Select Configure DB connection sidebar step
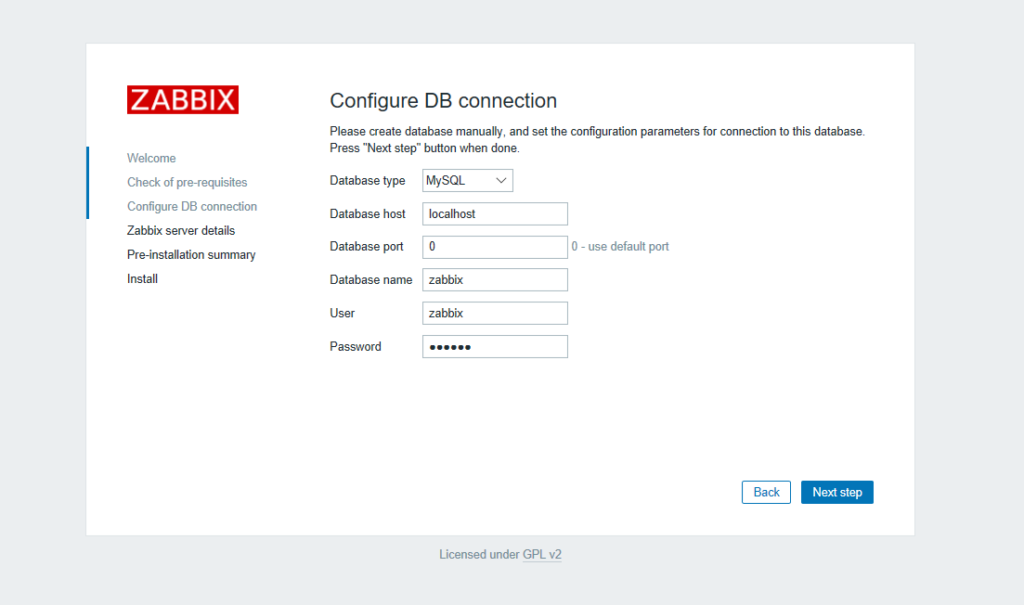 coord(192,206)
